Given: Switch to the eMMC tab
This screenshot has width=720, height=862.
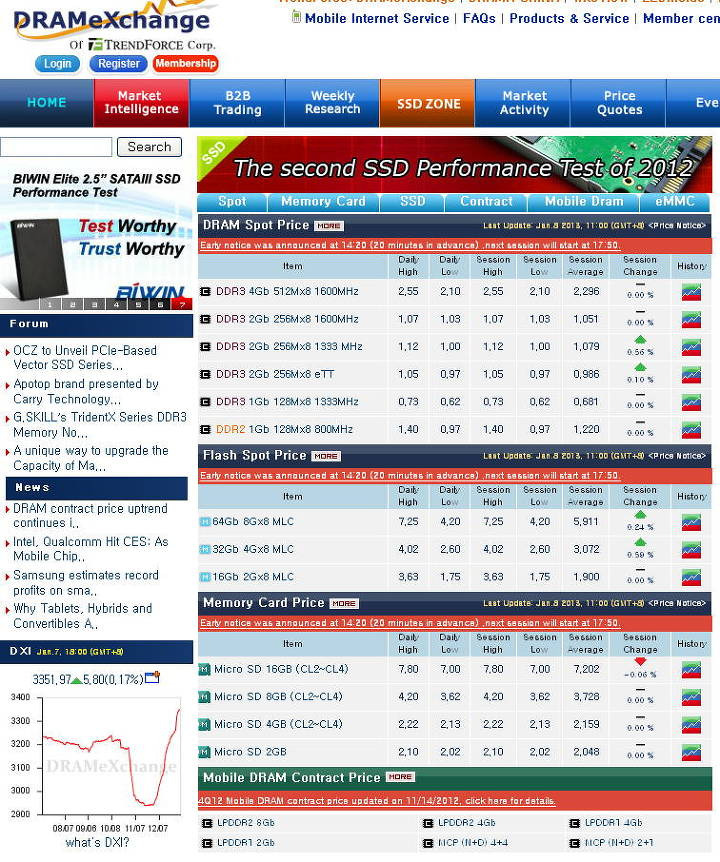Looking at the screenshot, I should click(x=675, y=202).
